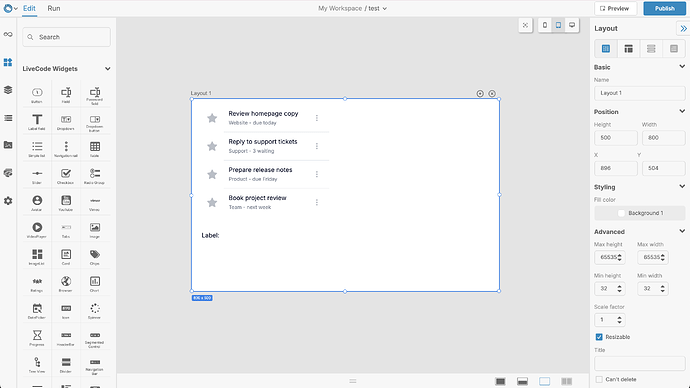Adjust the Scale factor stepper
Screen dimensions: 690x388
(x=619, y=320)
